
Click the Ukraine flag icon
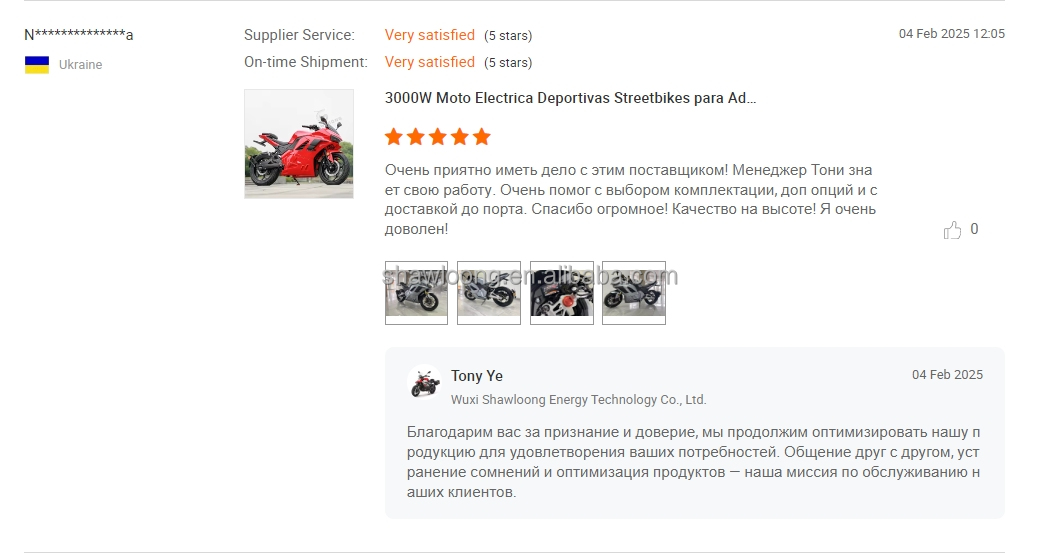coord(37,65)
